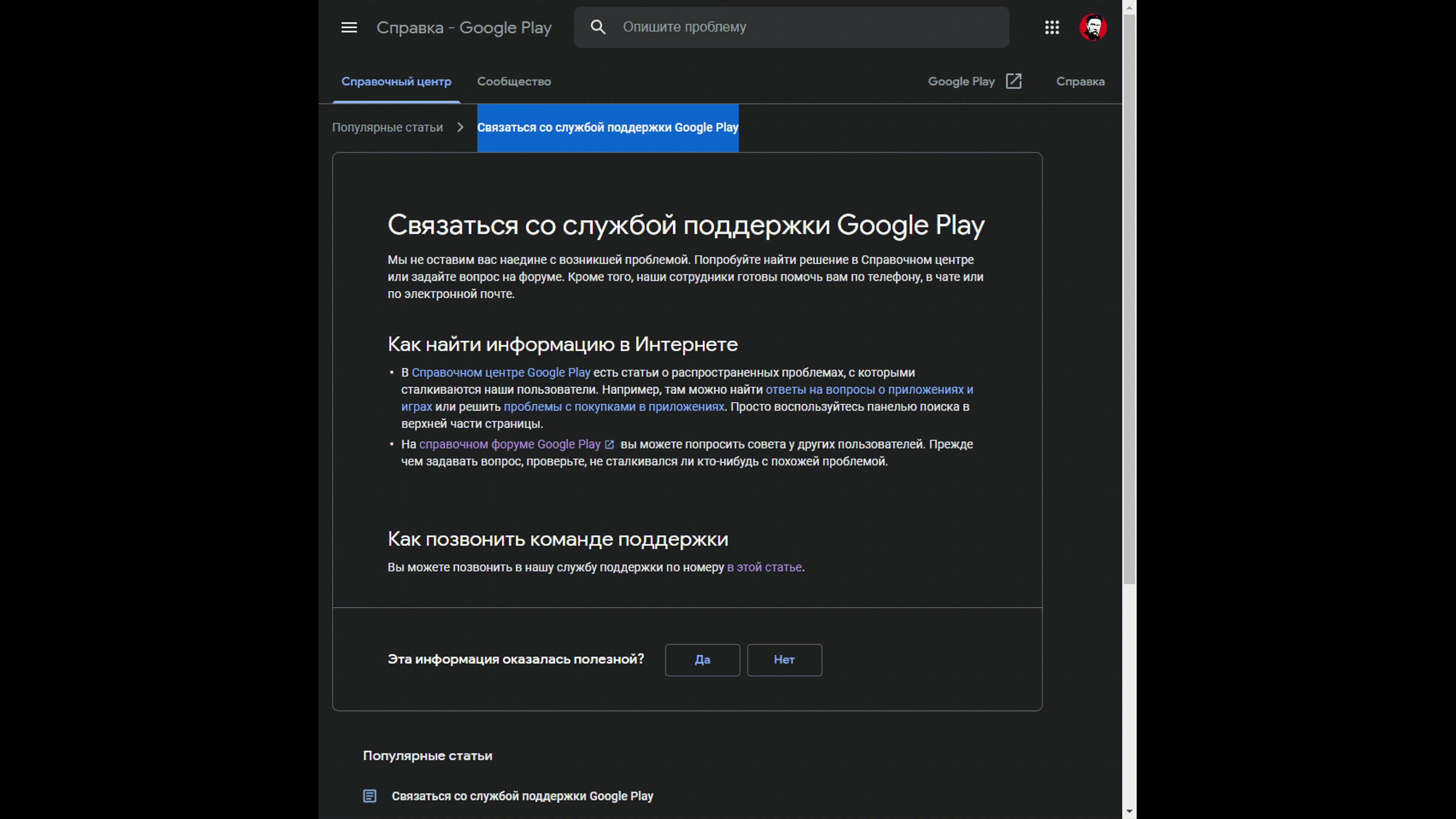Click the в этой статье phone support link

pos(764,567)
